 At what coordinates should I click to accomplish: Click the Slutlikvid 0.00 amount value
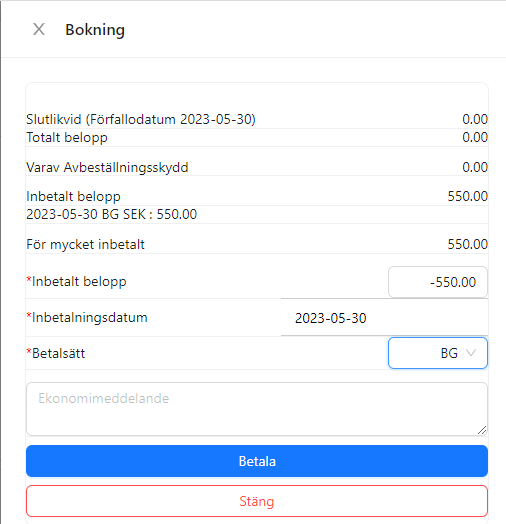click(475, 119)
